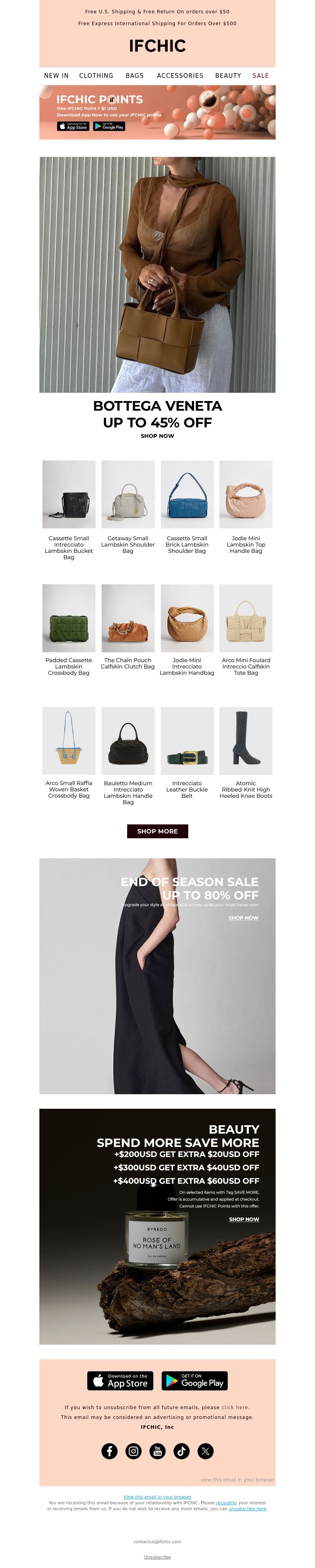Image resolution: width=315 pixels, height=1568 pixels.
Task: Select the Atomic Ribbed-Knit Knee Boots thumbnail
Action: tap(246, 740)
